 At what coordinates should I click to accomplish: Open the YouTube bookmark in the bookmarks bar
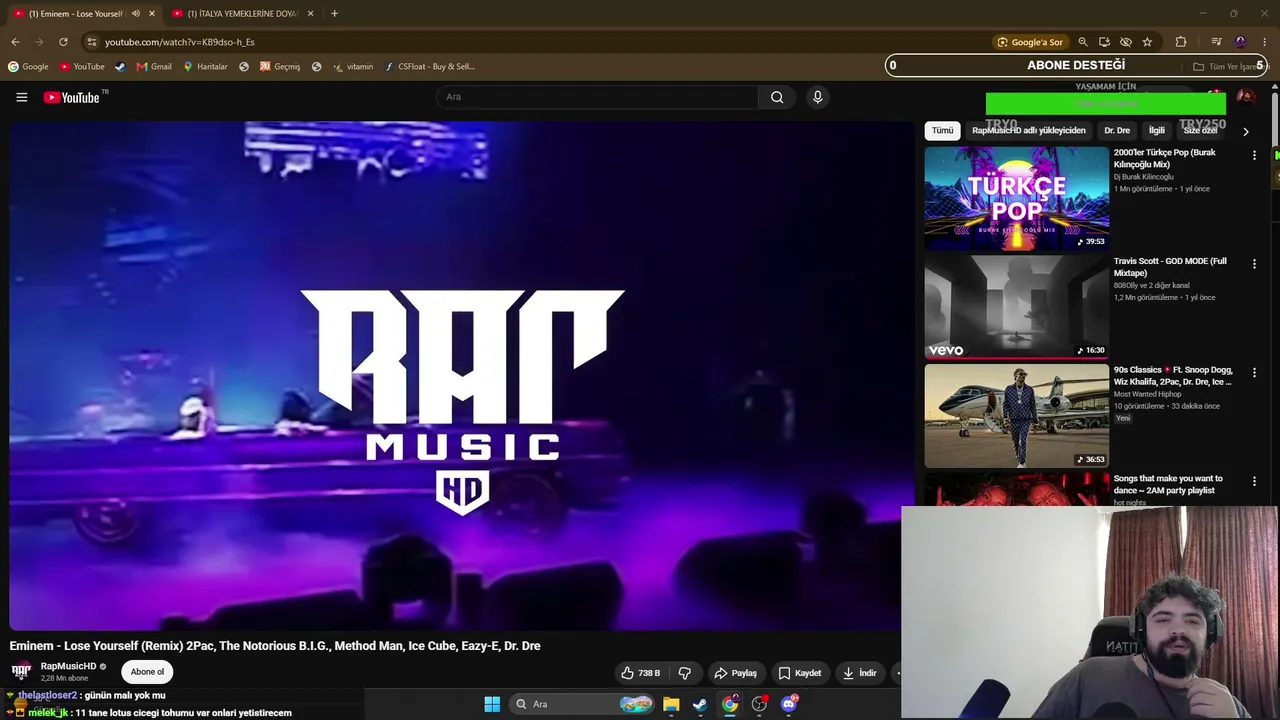click(82, 67)
